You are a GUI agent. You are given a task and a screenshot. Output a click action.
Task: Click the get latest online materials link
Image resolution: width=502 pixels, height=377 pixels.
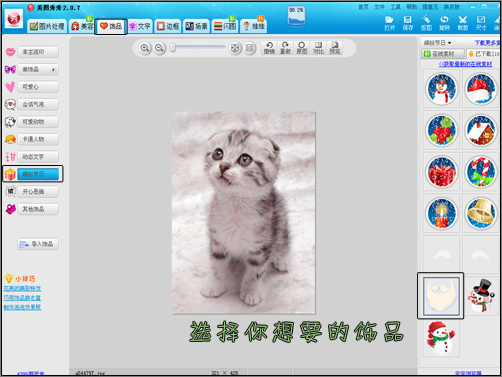click(x=465, y=64)
